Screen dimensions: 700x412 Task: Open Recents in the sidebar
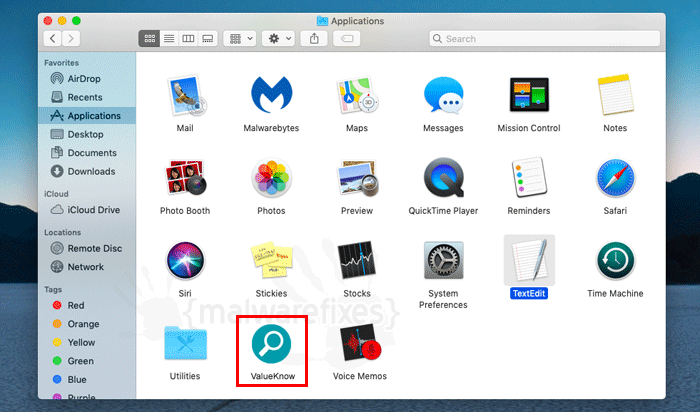click(x=87, y=97)
